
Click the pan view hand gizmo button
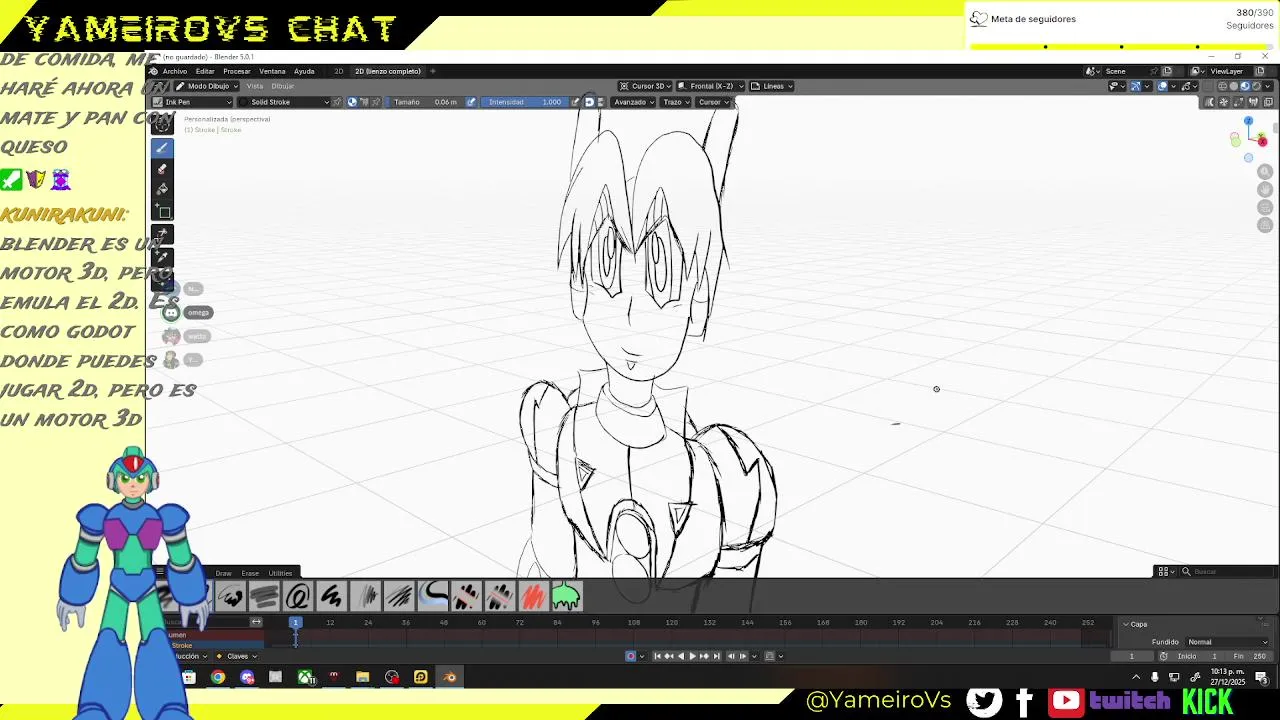click(1265, 190)
